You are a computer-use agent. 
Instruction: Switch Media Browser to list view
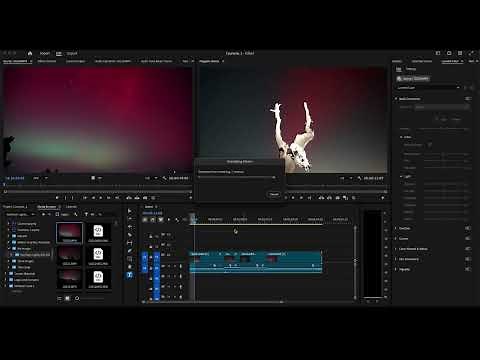coord(59,298)
